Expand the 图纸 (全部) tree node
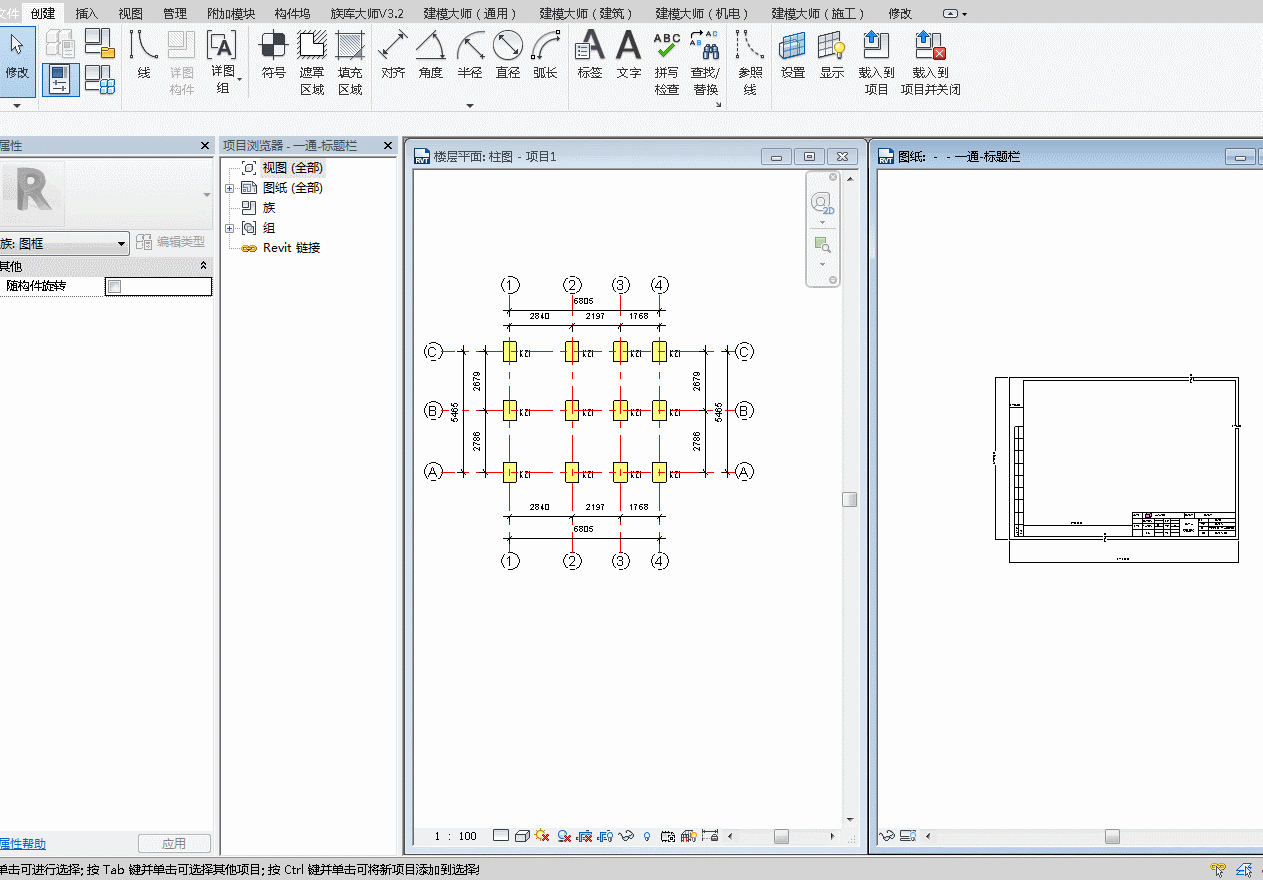 pyautogui.click(x=230, y=188)
